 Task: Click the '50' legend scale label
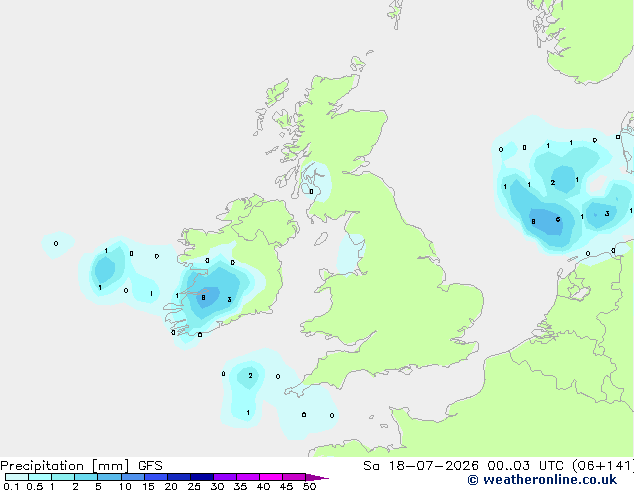tap(309, 486)
